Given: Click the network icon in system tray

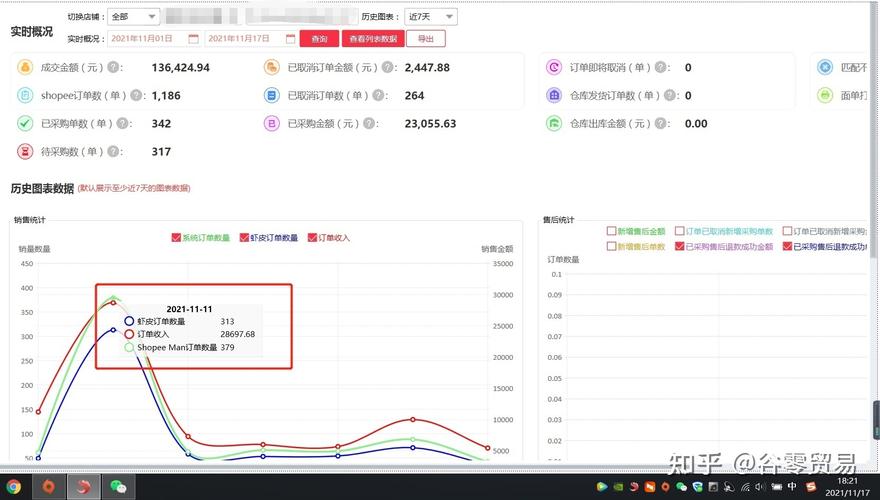Looking at the screenshot, I should pos(745,487).
